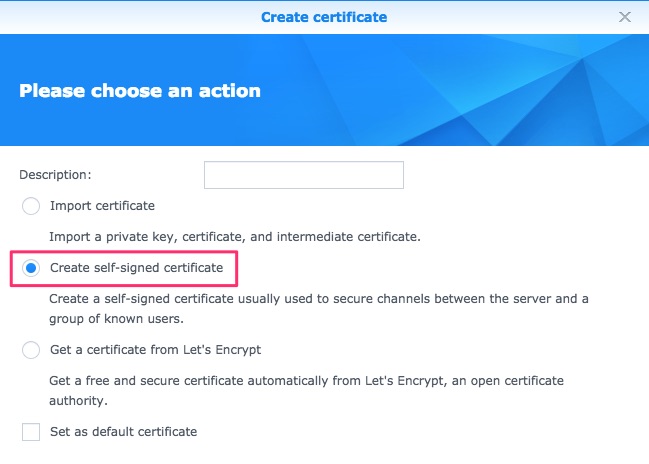649x464 pixels.
Task: Click the empty dialog title bar area
Action: click(124, 17)
